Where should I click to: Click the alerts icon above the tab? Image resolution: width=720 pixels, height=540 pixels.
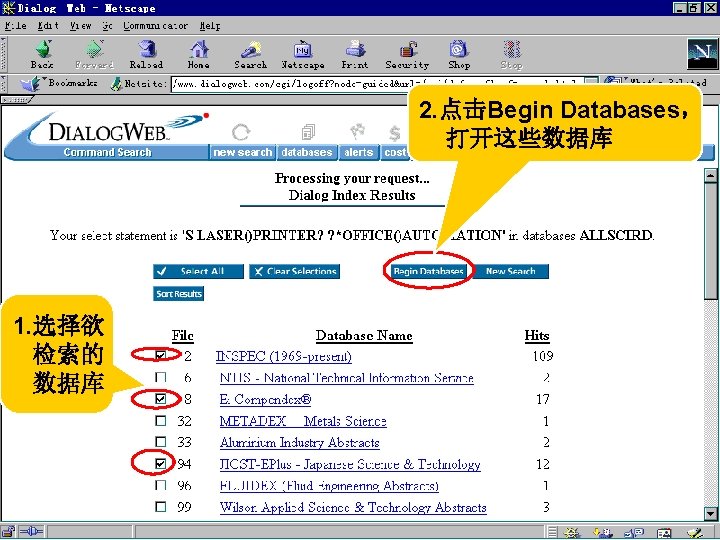click(358, 131)
